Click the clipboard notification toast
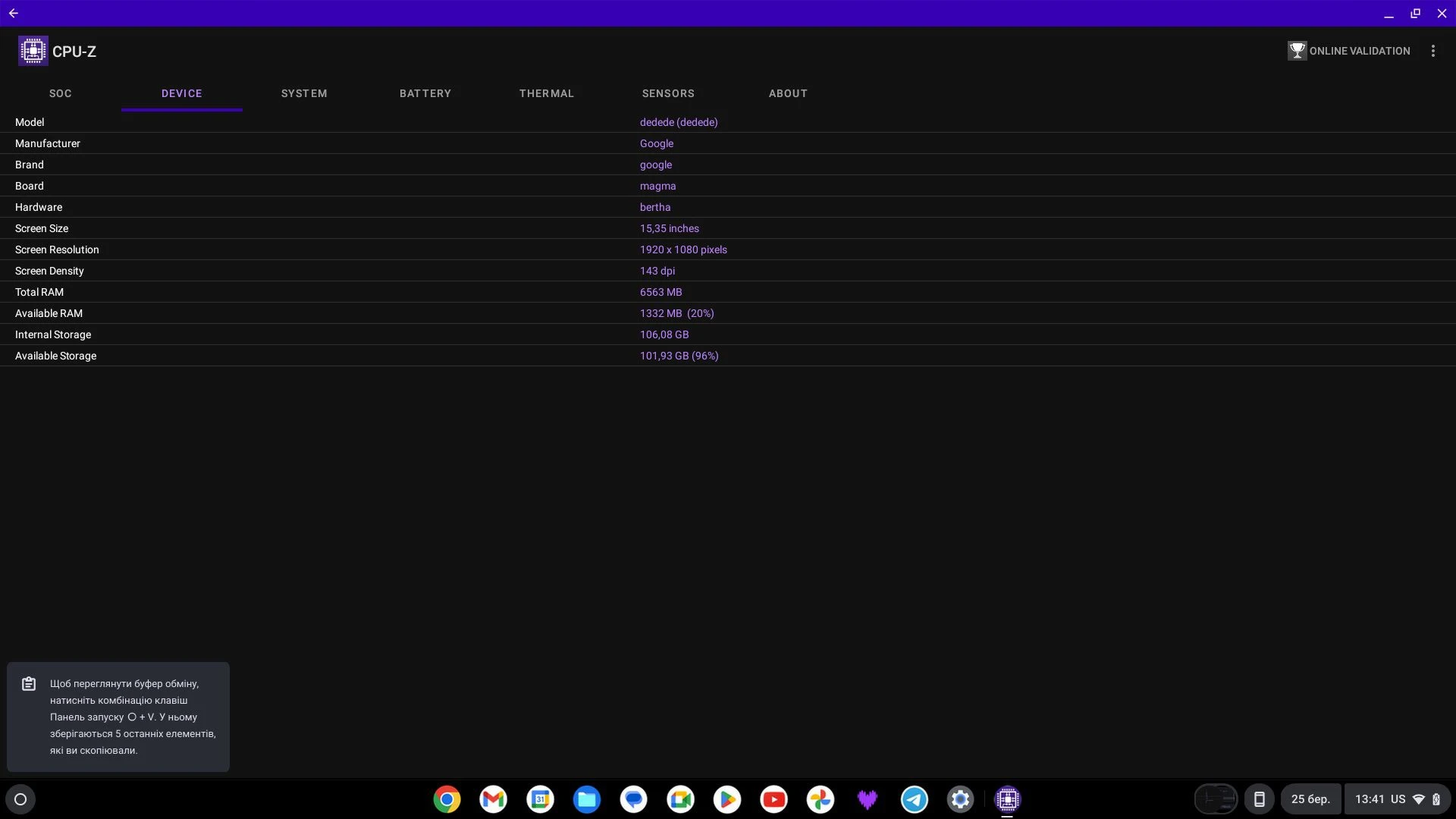Image resolution: width=1456 pixels, height=819 pixels. tap(118, 717)
